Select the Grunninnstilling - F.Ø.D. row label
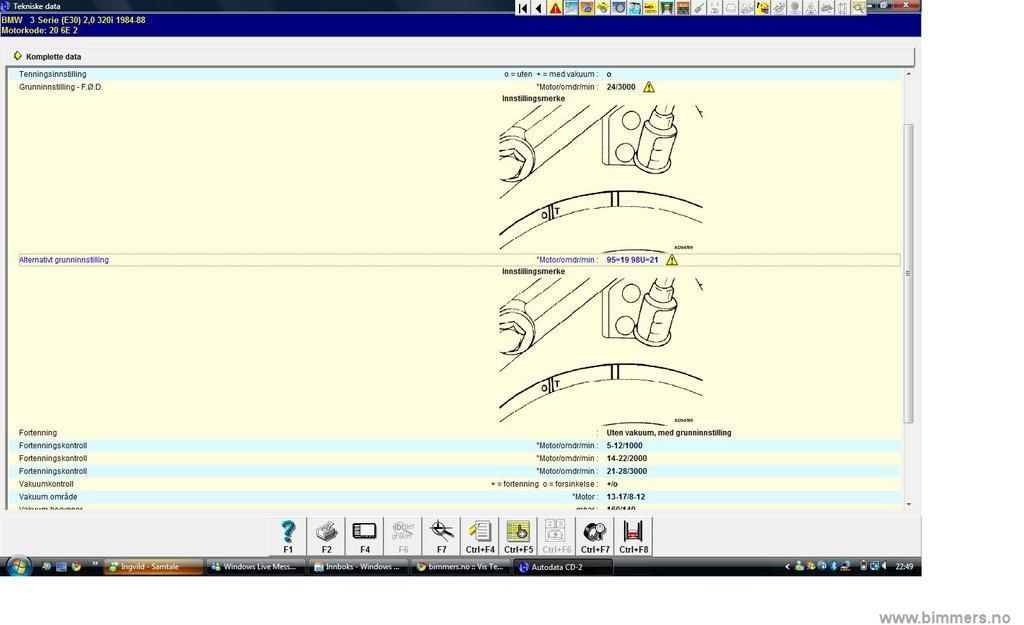 pos(61,87)
